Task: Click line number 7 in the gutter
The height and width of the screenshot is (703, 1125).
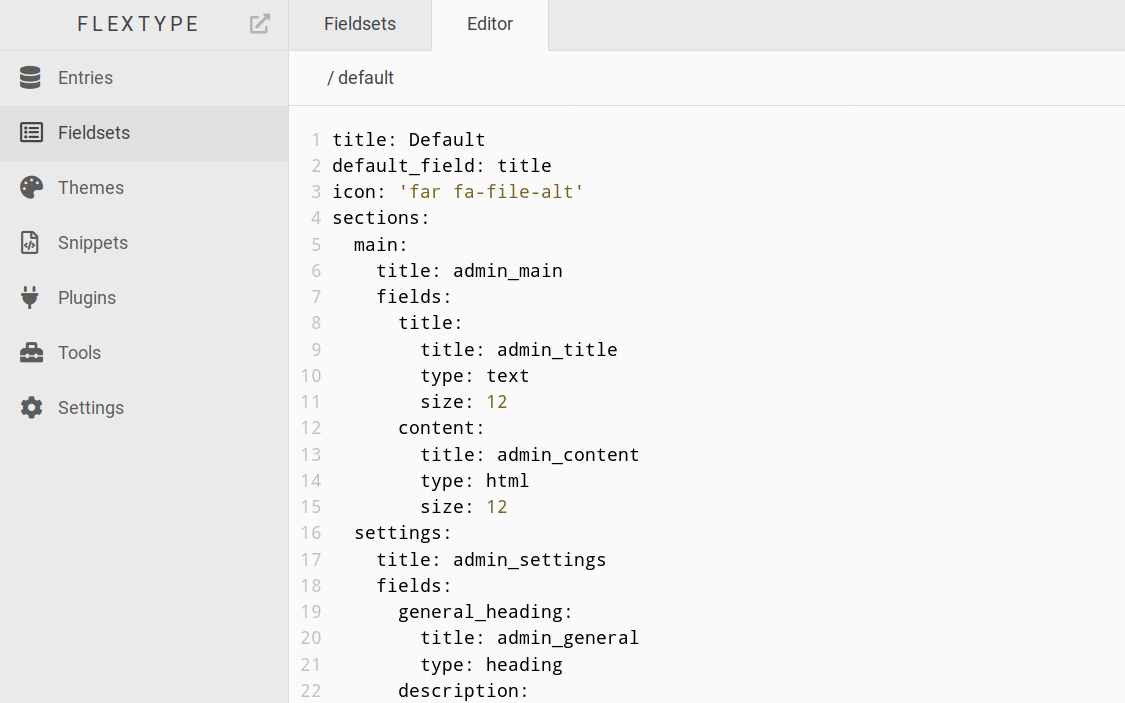Action: pos(316,297)
